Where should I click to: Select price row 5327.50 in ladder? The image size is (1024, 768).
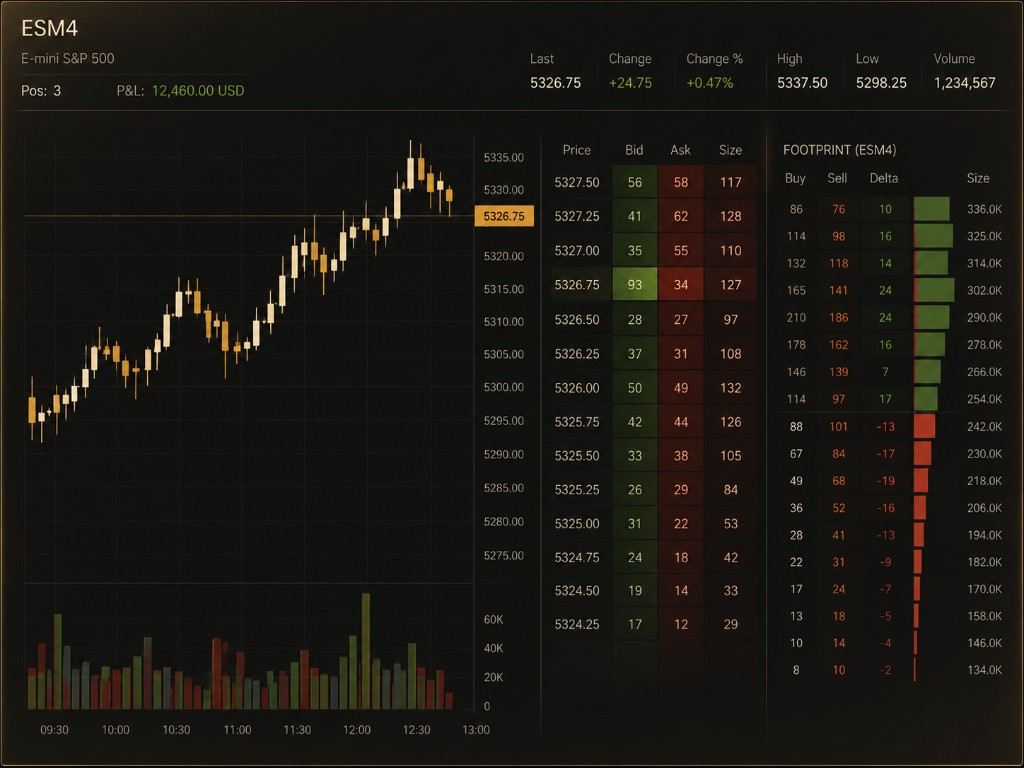click(654, 182)
